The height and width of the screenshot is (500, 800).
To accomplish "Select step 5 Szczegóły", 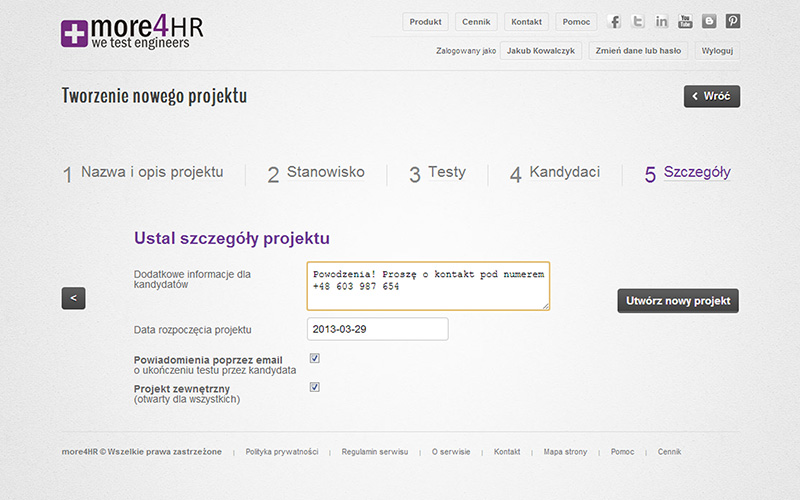I will (688, 173).
